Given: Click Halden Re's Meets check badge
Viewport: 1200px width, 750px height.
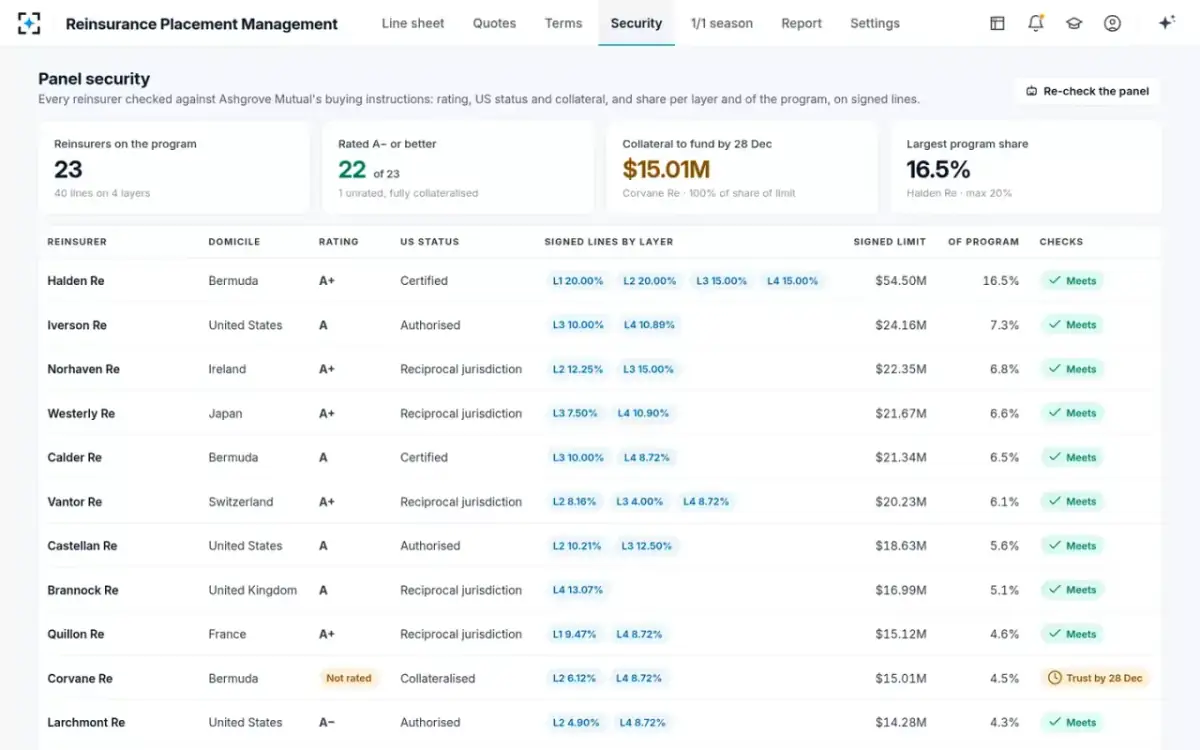Looking at the screenshot, I should pos(1072,281).
